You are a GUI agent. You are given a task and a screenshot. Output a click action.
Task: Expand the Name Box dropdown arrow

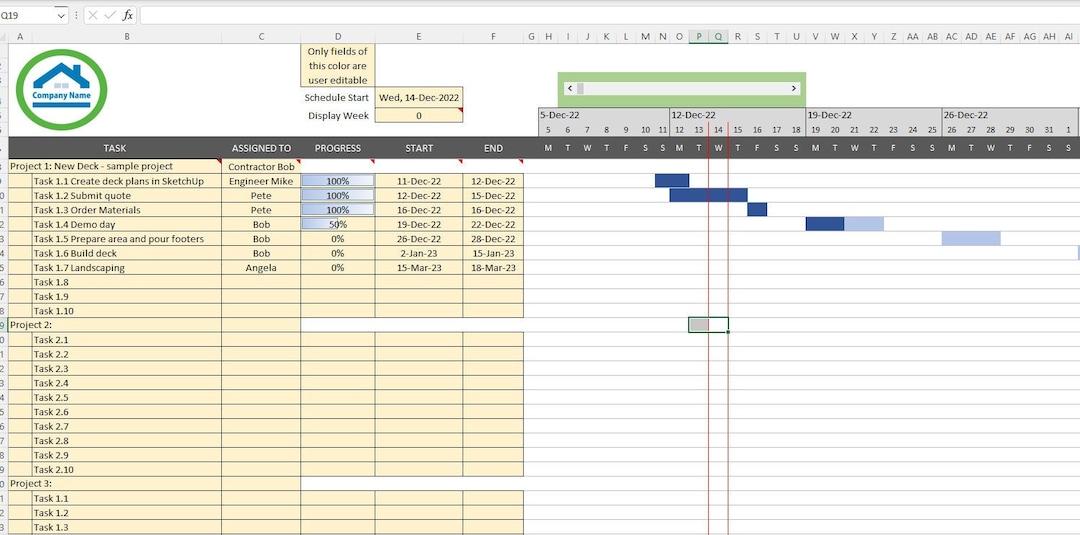click(60, 15)
